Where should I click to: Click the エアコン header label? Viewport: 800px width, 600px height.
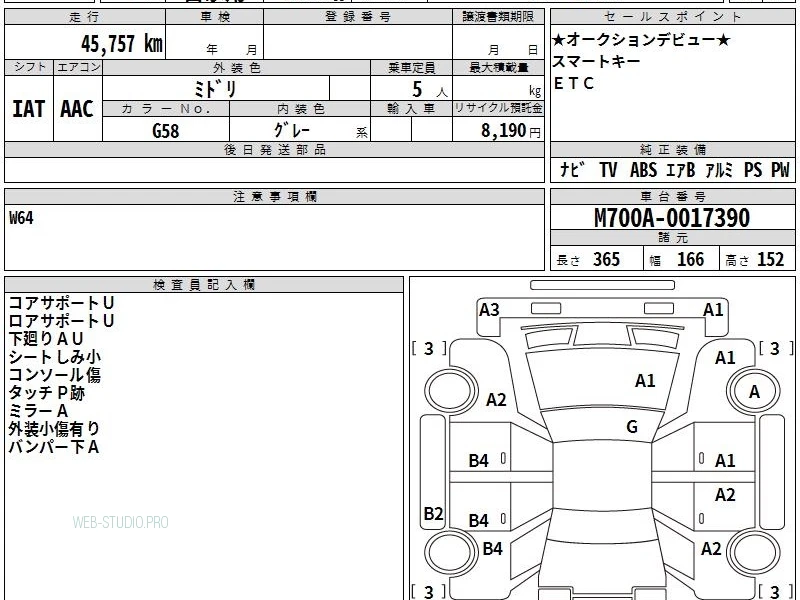[78, 67]
